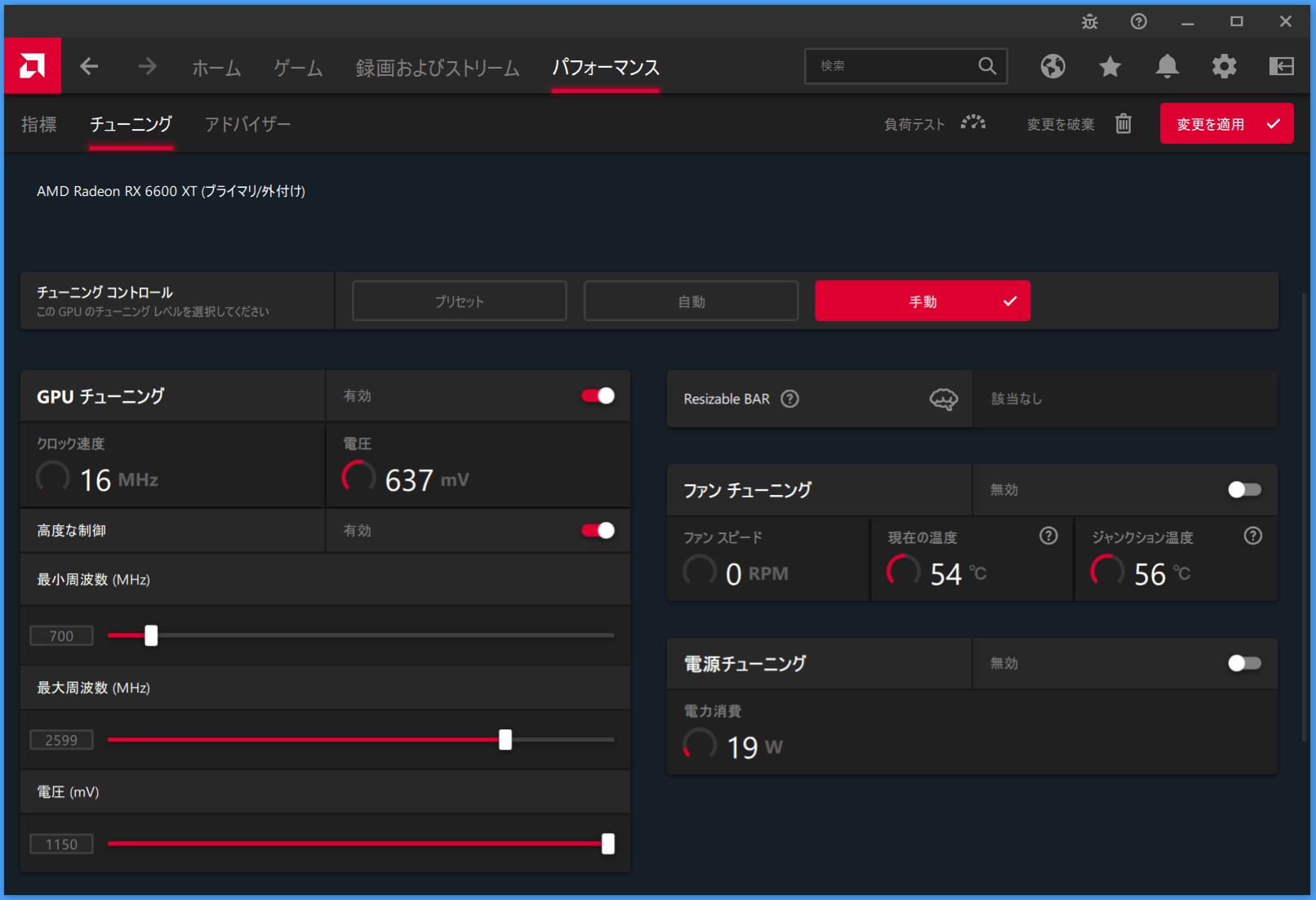
Task: Click the Resizable BAR brain icon
Action: (944, 399)
